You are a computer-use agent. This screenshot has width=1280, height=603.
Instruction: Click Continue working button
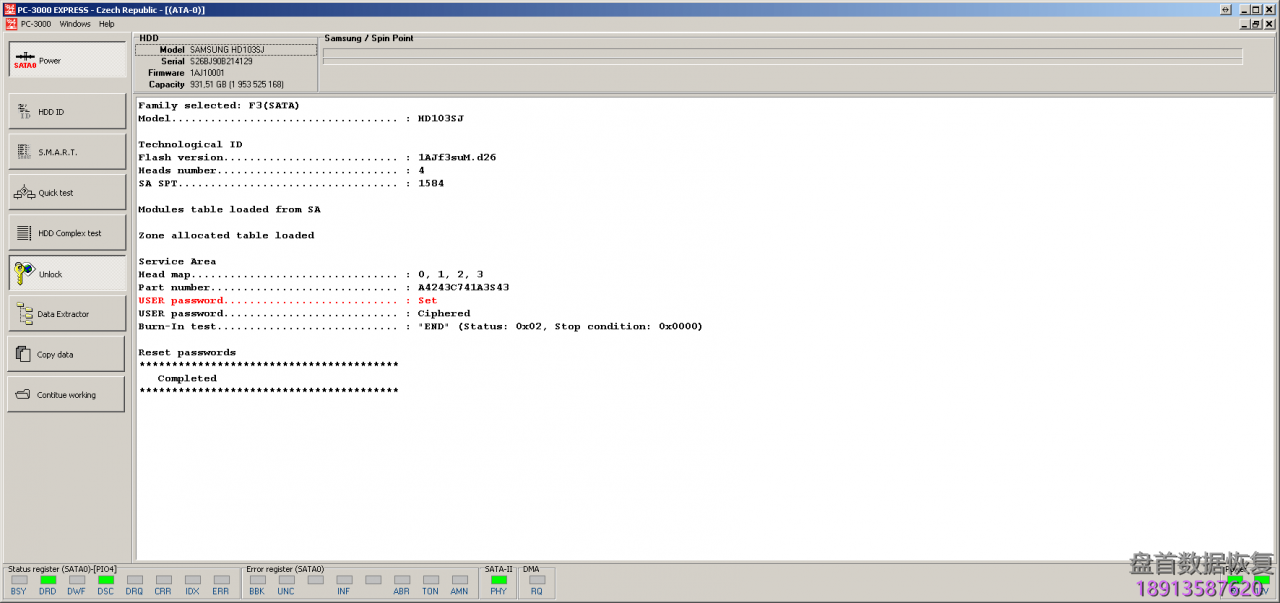[67, 395]
